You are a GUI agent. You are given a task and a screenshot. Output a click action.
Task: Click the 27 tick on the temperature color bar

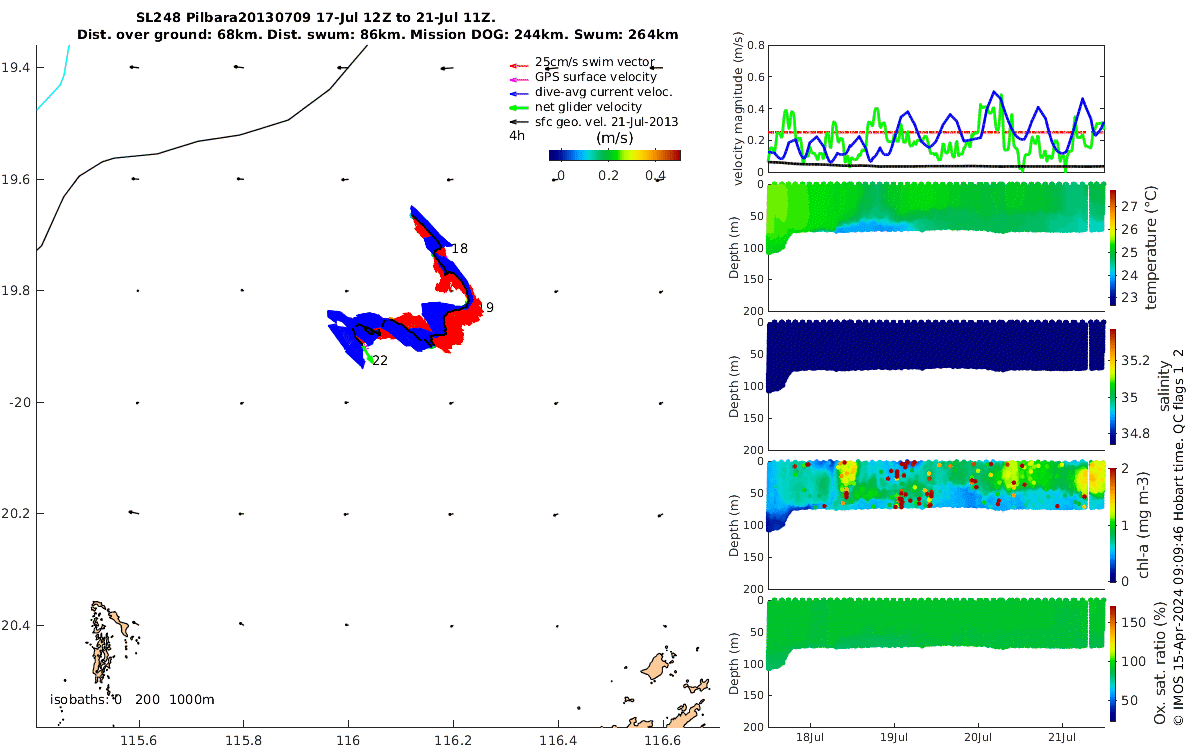tap(1130, 206)
